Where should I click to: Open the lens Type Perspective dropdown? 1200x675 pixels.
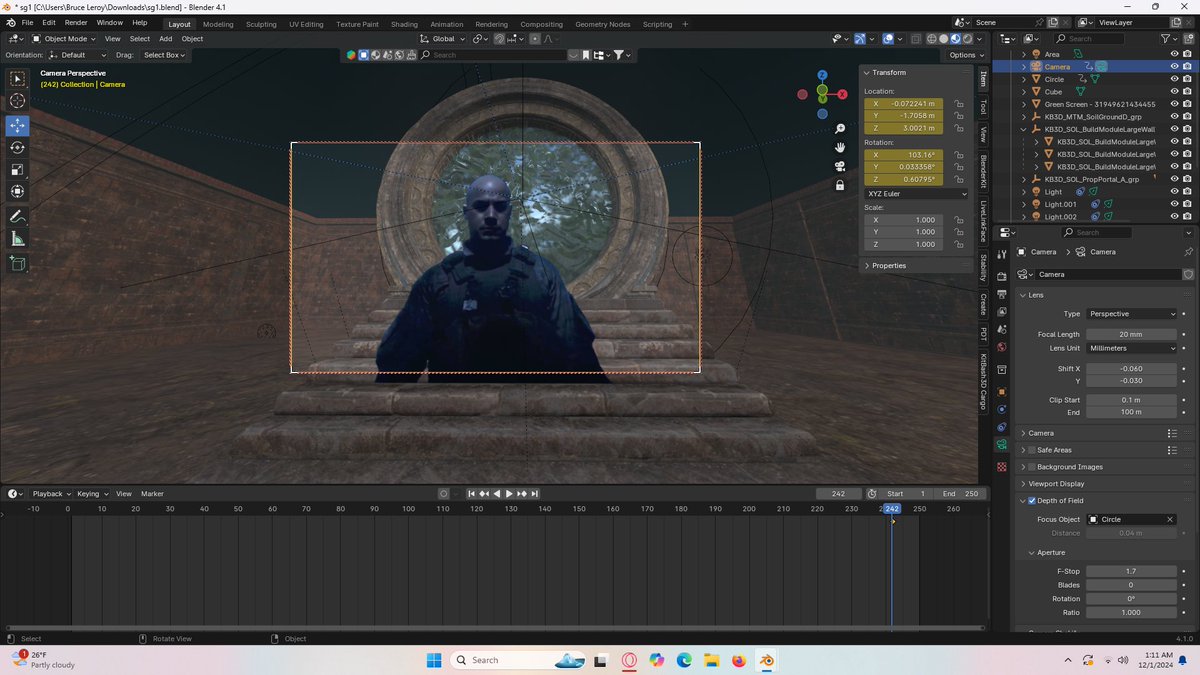[x=1132, y=314]
